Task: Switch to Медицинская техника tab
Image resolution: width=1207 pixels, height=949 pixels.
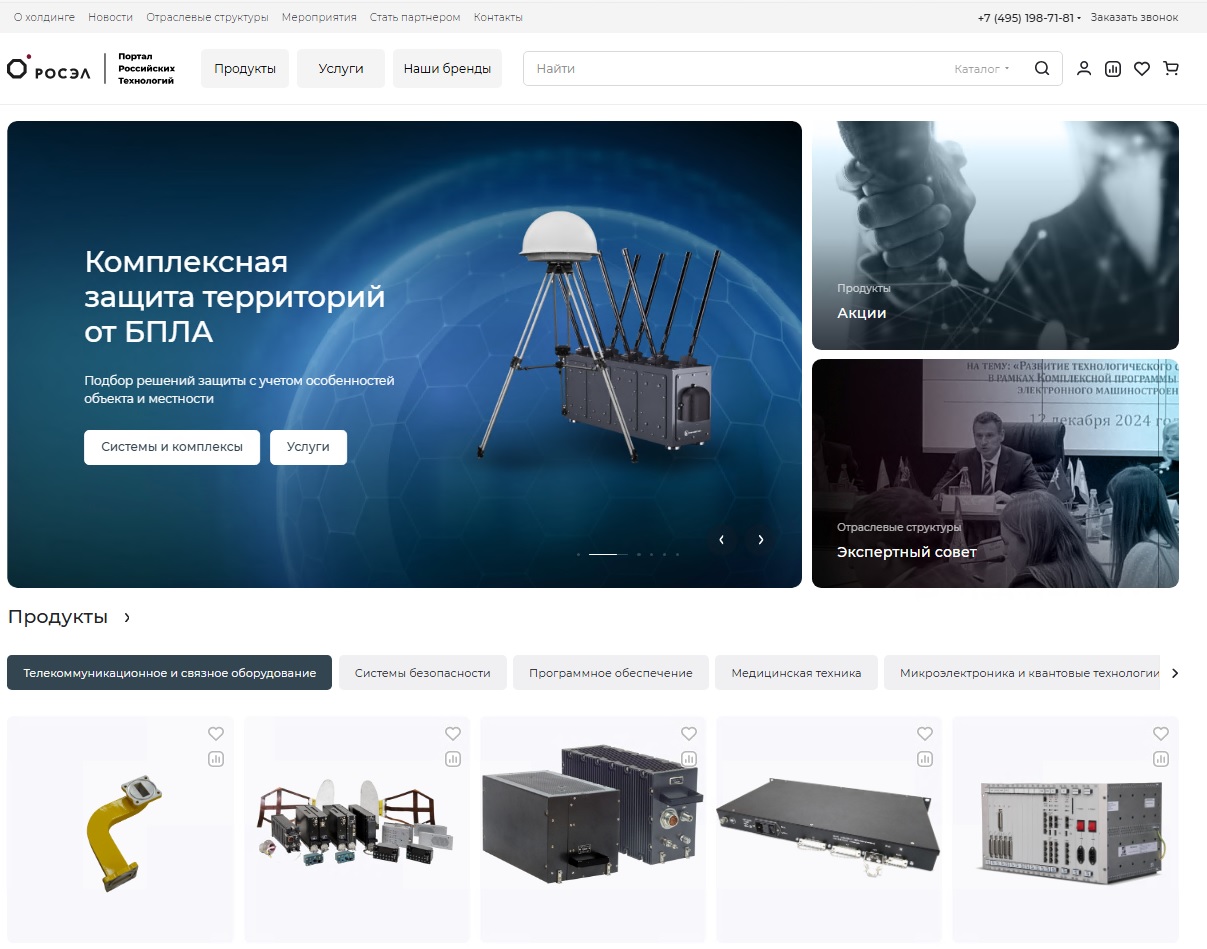Action: pyautogui.click(x=795, y=673)
